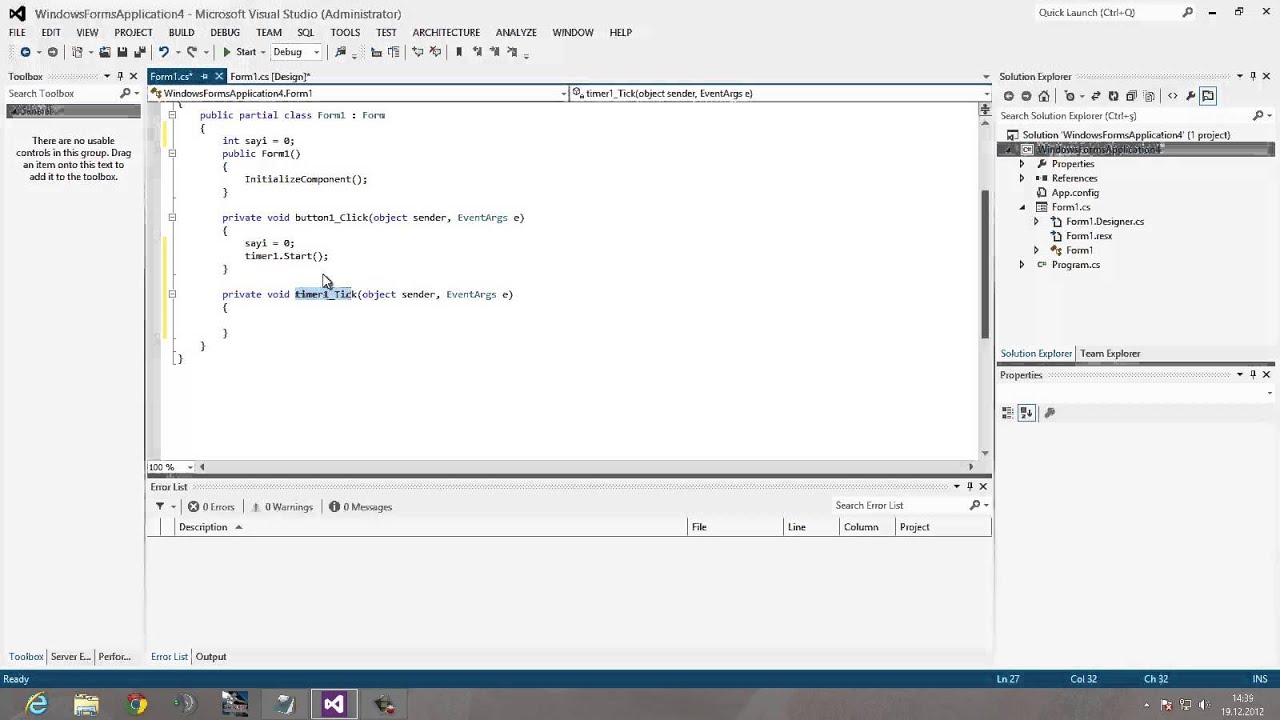Open Internet Explorer from the taskbar

pyautogui.click(x=37, y=704)
